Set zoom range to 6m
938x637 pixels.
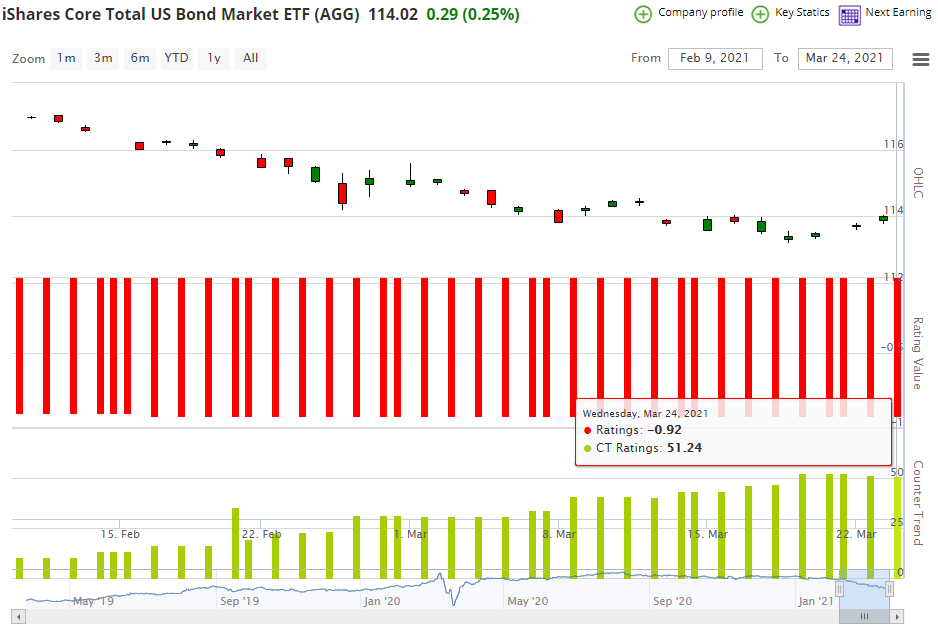[140, 58]
